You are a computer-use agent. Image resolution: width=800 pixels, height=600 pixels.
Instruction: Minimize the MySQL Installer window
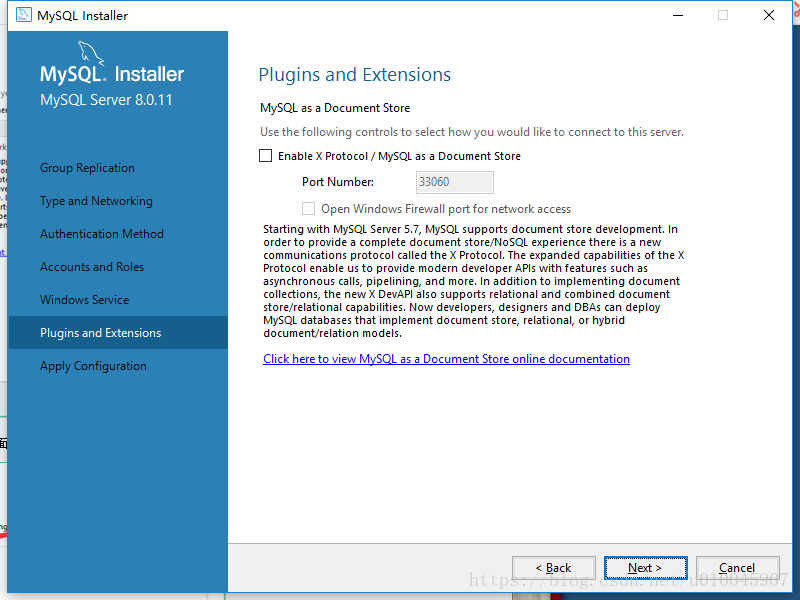pos(678,15)
